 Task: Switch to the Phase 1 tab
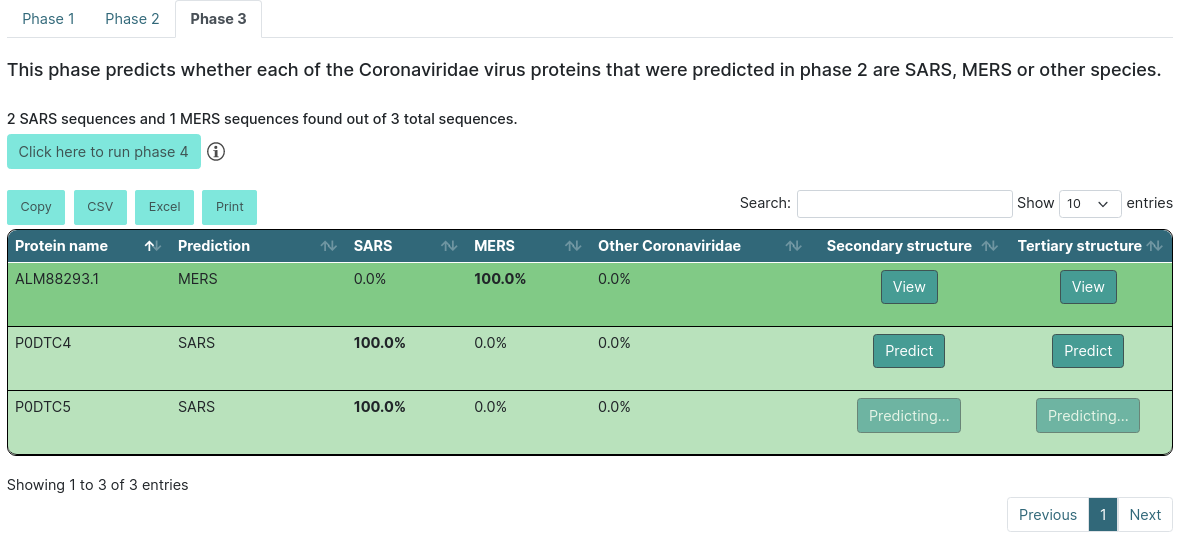pos(48,19)
